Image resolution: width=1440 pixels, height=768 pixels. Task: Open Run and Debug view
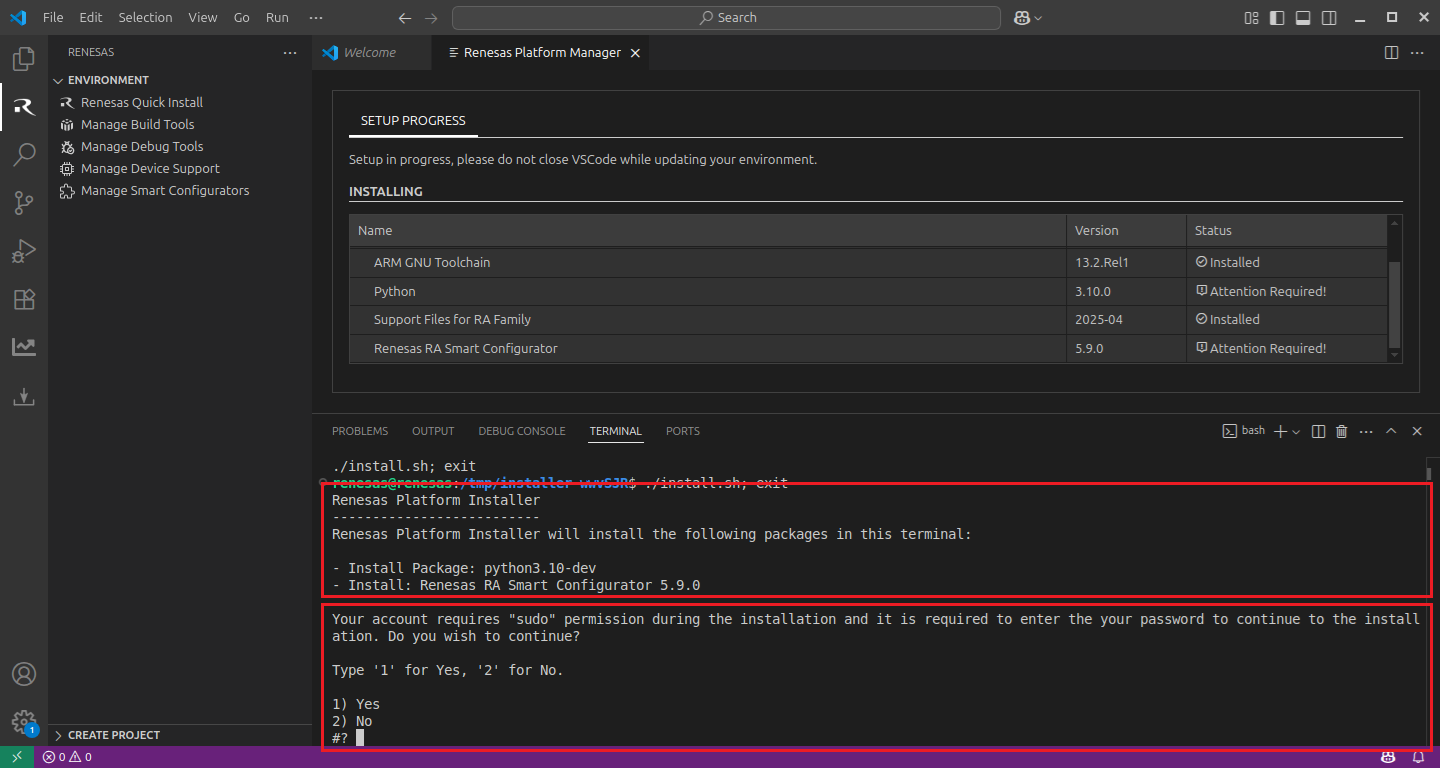[x=24, y=251]
